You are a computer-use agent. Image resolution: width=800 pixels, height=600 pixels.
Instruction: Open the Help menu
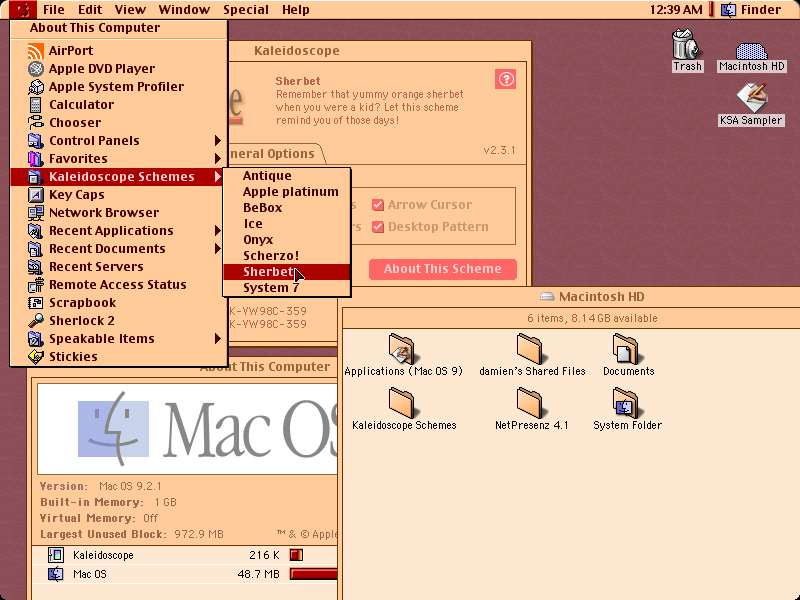click(295, 10)
